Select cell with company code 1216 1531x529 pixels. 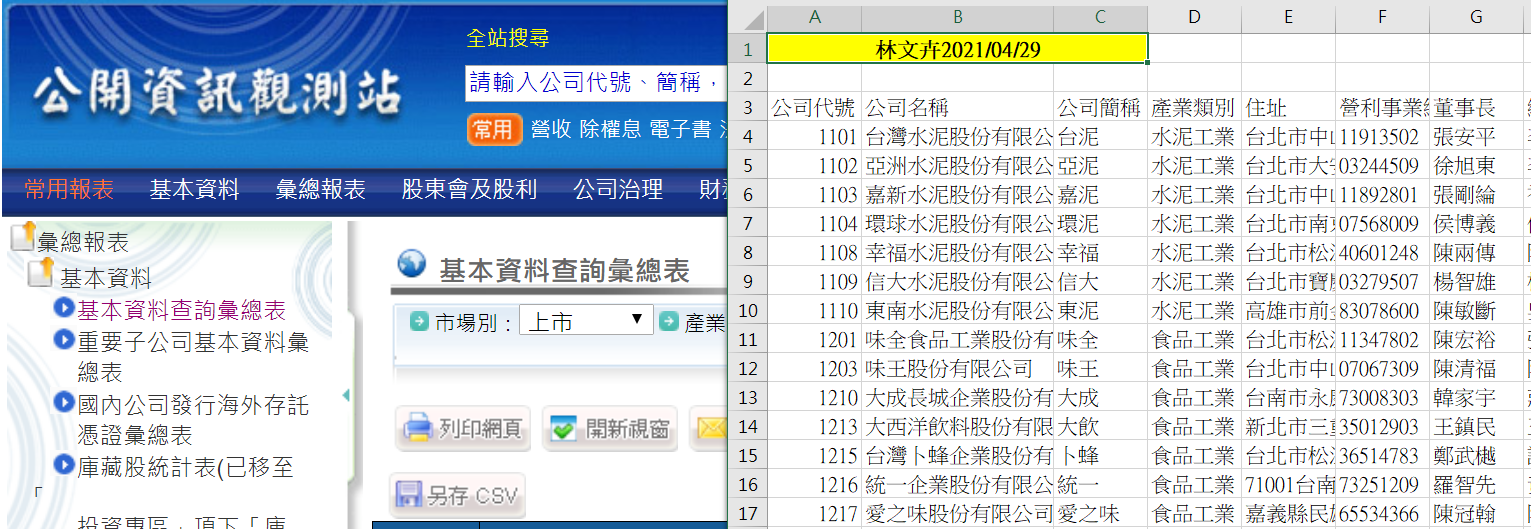pos(814,485)
